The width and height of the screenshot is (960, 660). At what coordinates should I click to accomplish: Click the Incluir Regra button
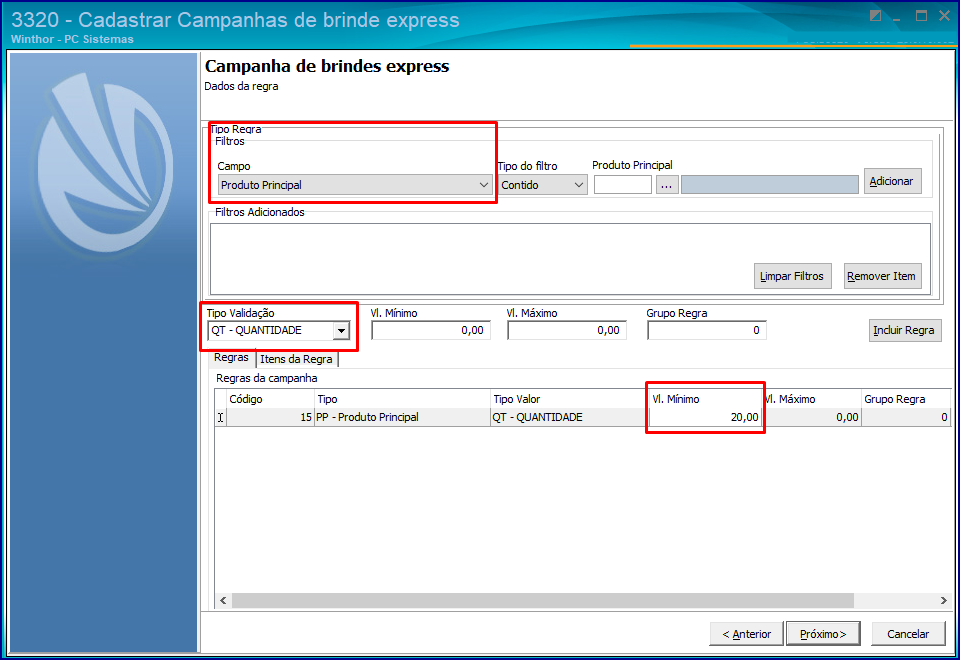click(x=904, y=331)
